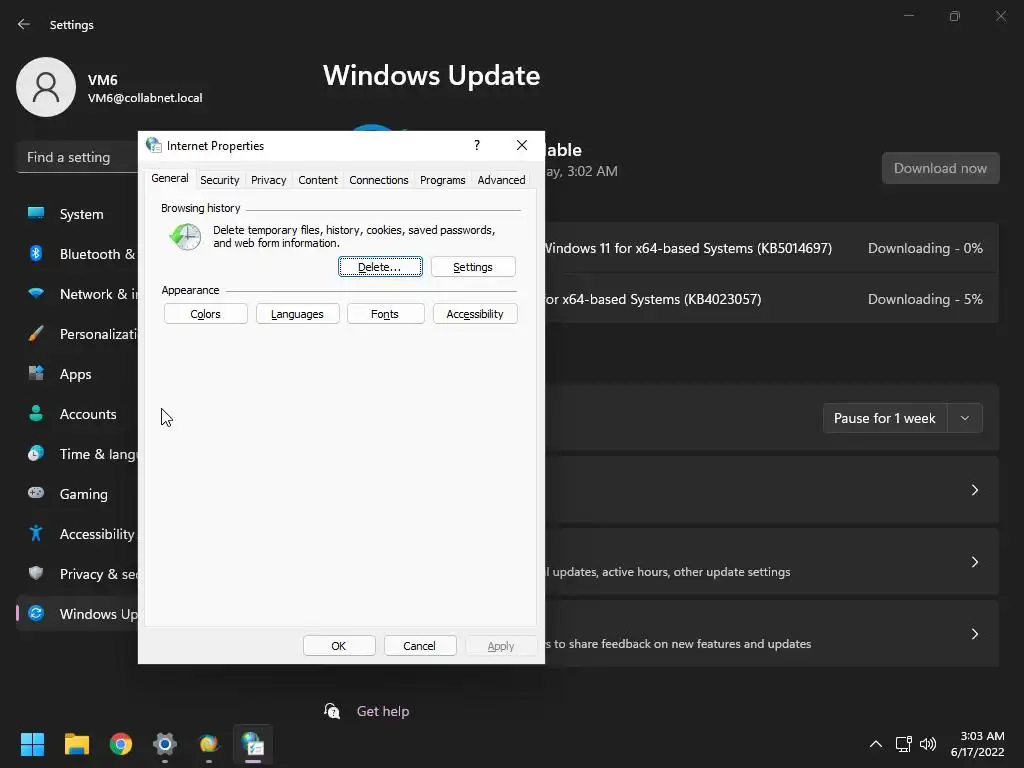Click the Internet Properties globe title icon
The height and width of the screenshot is (768, 1024).
pyautogui.click(x=153, y=145)
